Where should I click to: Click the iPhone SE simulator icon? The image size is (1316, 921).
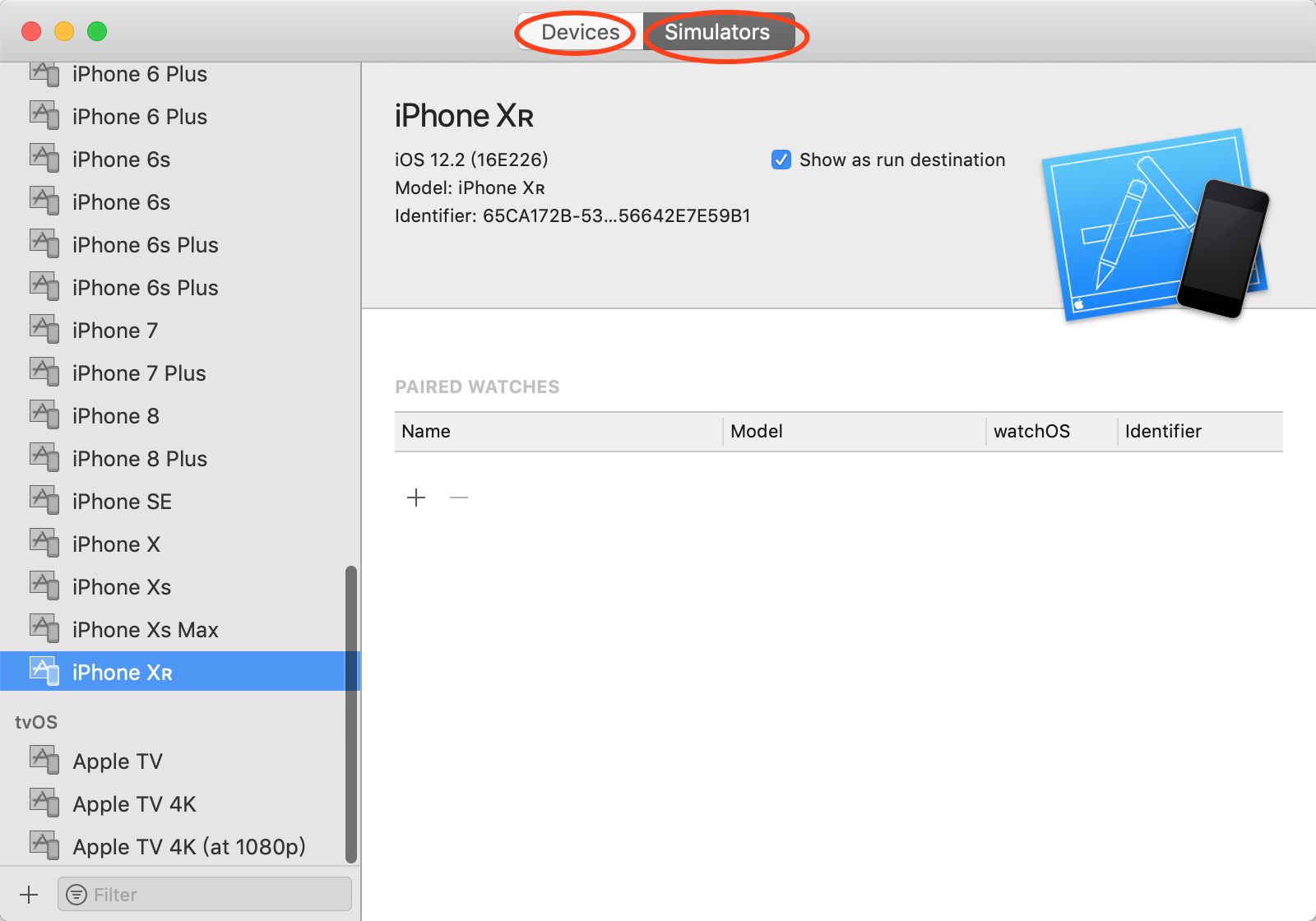(x=44, y=501)
